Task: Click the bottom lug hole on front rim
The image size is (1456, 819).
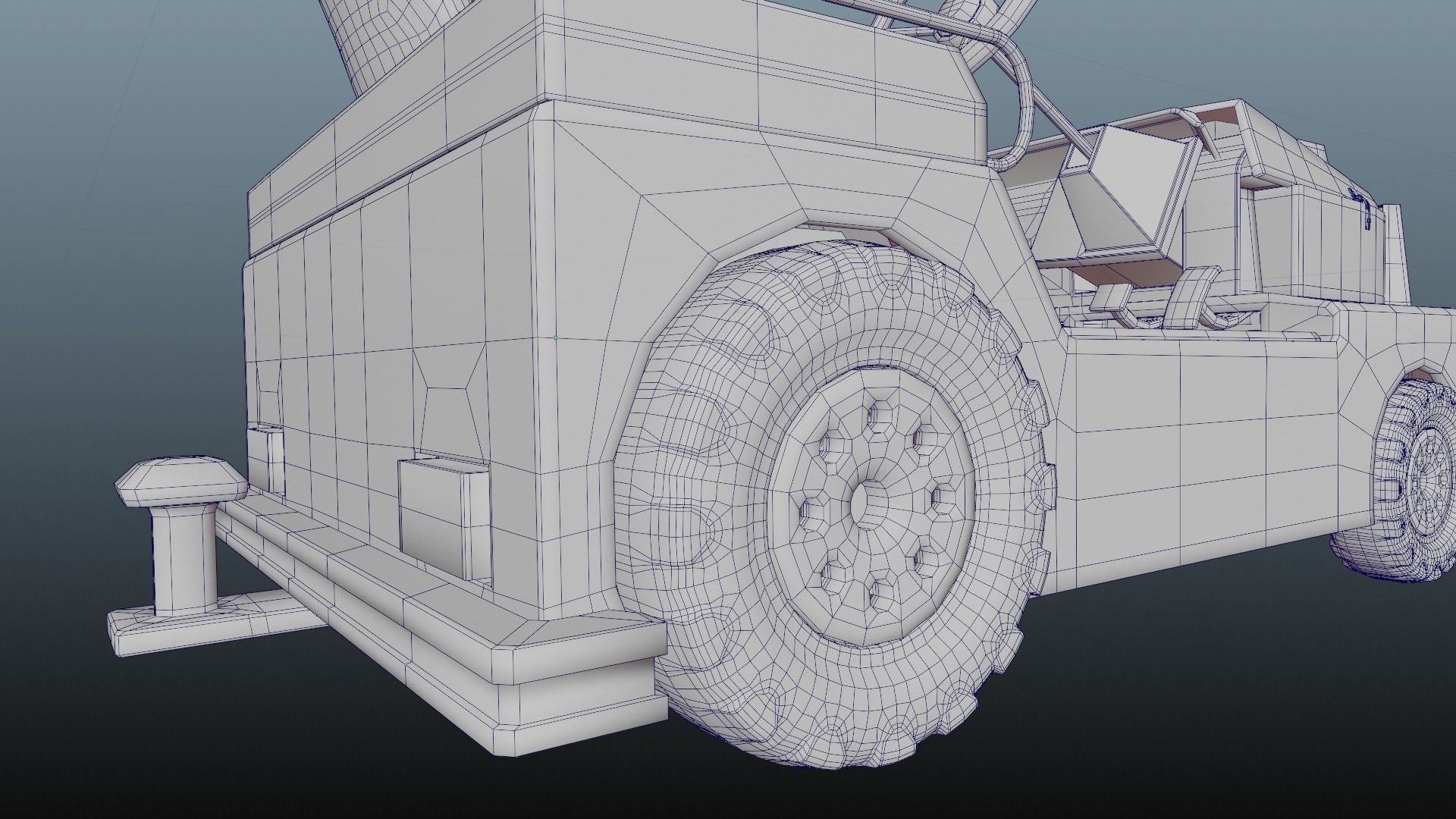Action: [880, 592]
